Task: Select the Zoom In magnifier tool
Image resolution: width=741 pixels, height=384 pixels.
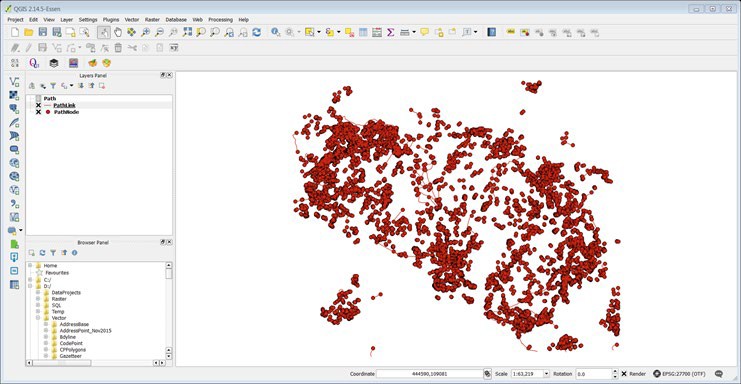Action: pyautogui.click(x=146, y=32)
